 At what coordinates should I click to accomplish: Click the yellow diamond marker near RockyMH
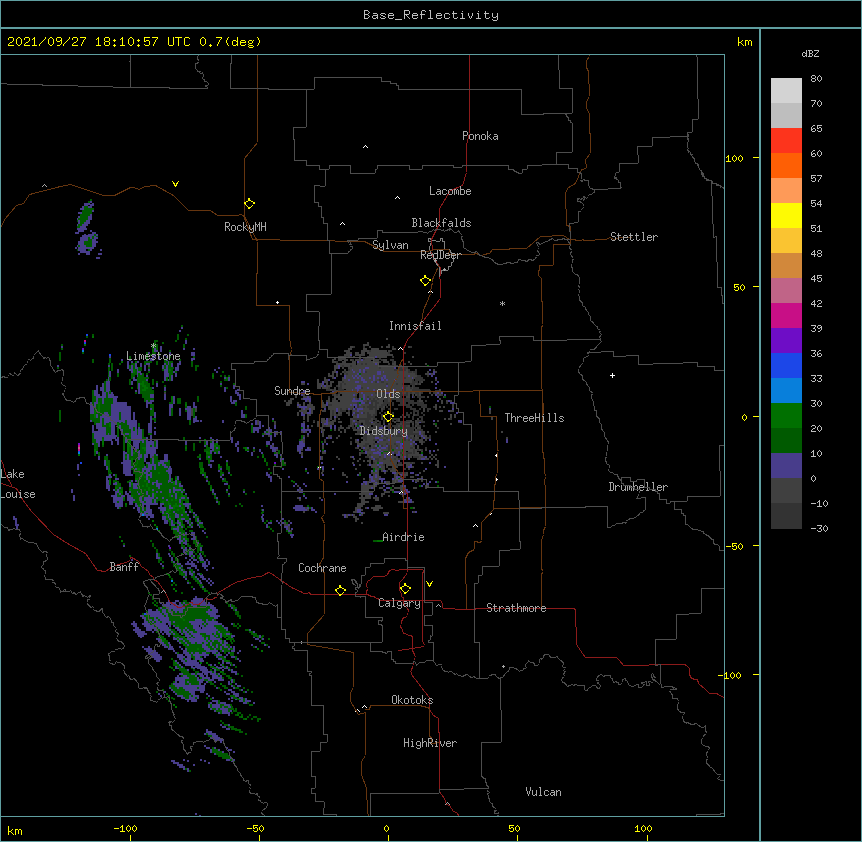(x=250, y=204)
